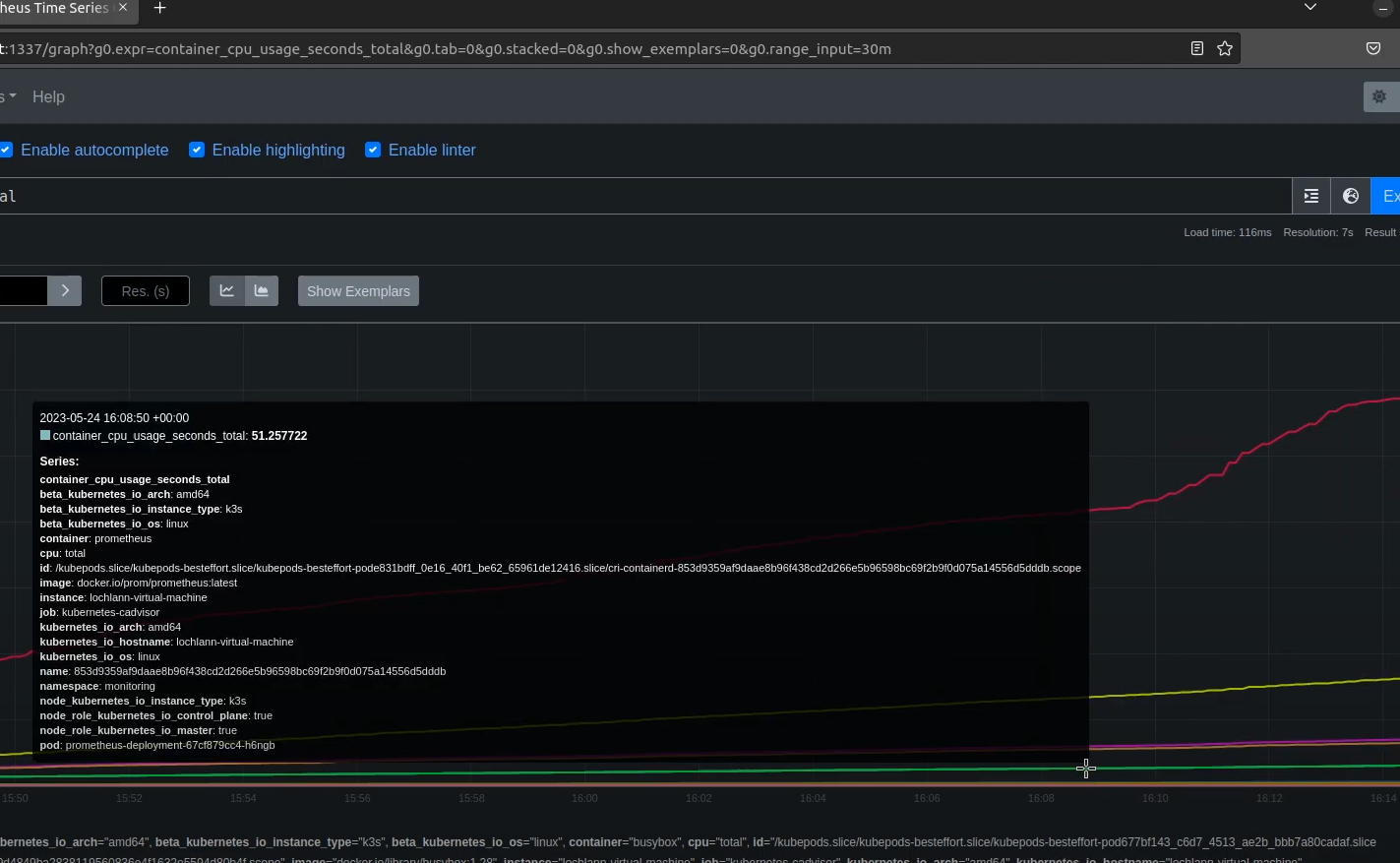1400x863 pixels.
Task: Click the 'job: kubernetes-cadvisor' tooltip row
Action: coord(99,612)
